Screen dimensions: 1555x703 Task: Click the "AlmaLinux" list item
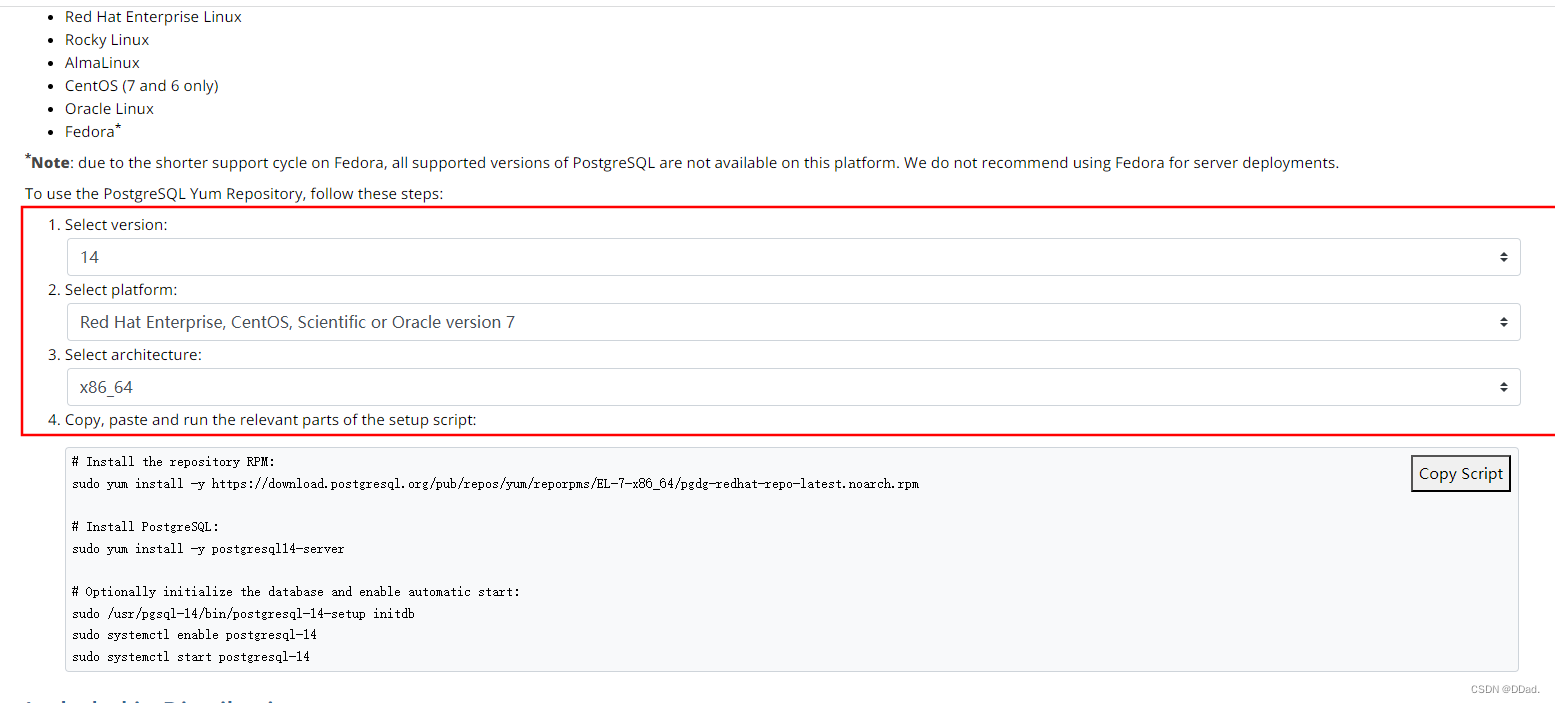[x=102, y=63]
